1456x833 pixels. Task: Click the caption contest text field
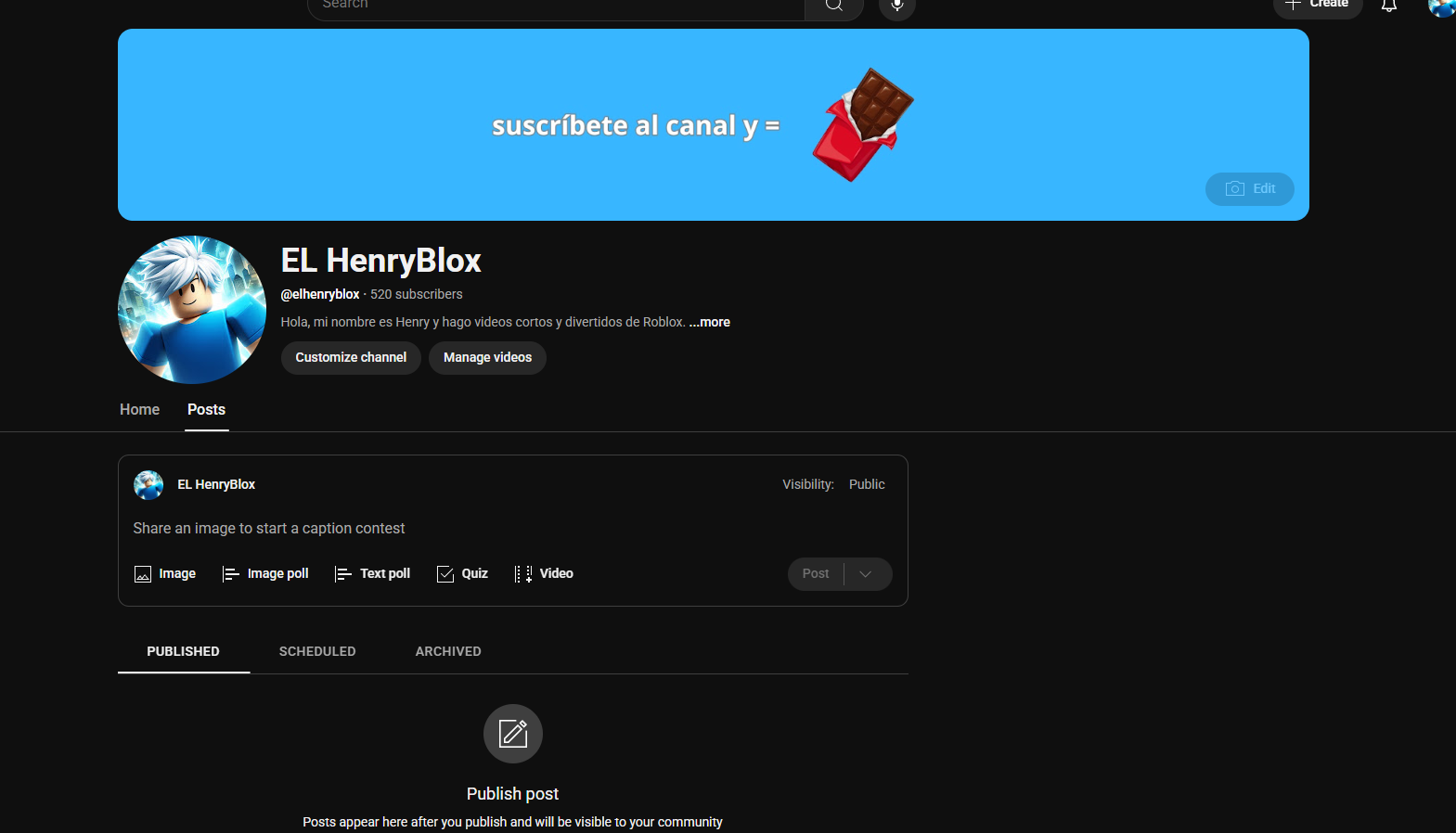point(512,529)
